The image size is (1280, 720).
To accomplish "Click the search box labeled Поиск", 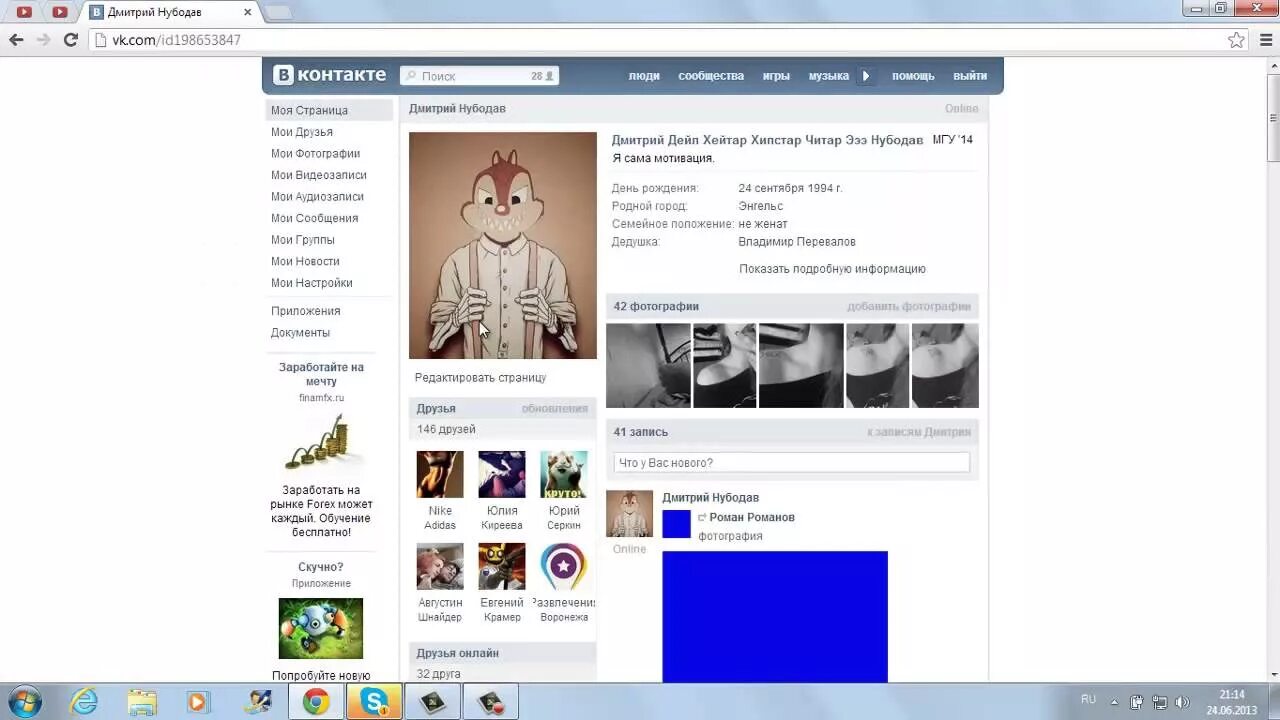I will click(479, 76).
